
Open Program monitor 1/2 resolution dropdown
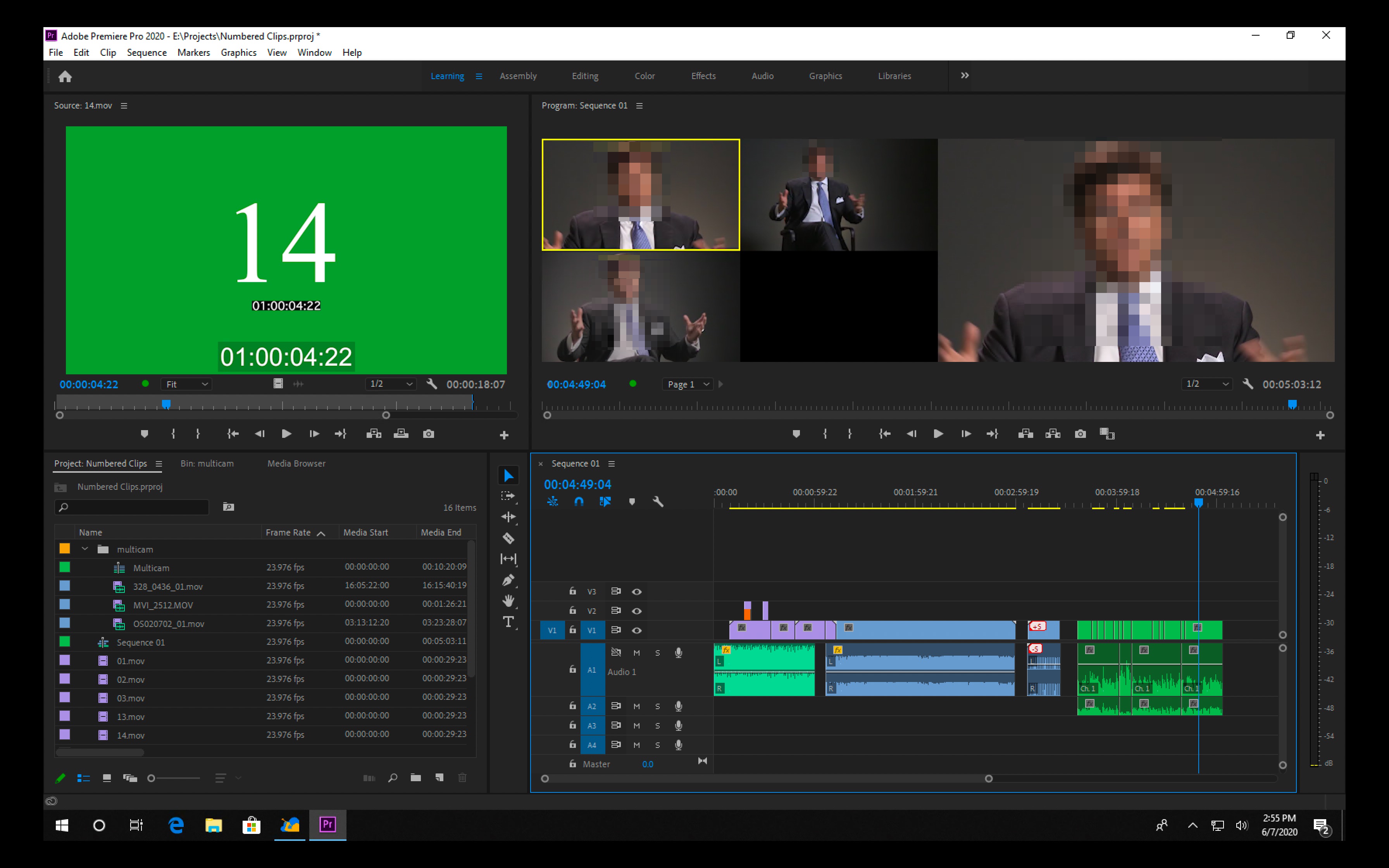tap(1208, 384)
